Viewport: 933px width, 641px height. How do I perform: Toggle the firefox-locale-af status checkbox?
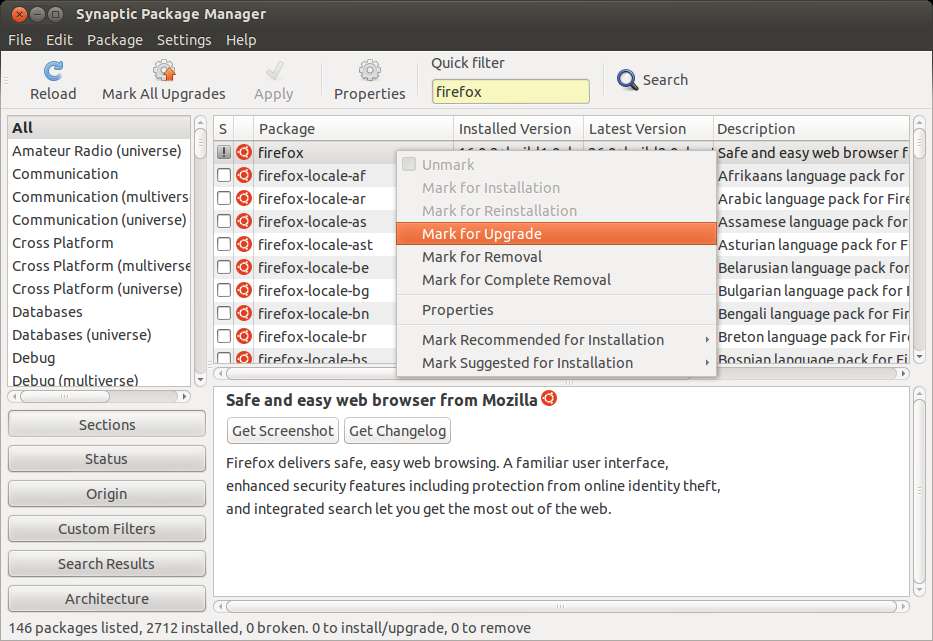pyautogui.click(x=224, y=176)
